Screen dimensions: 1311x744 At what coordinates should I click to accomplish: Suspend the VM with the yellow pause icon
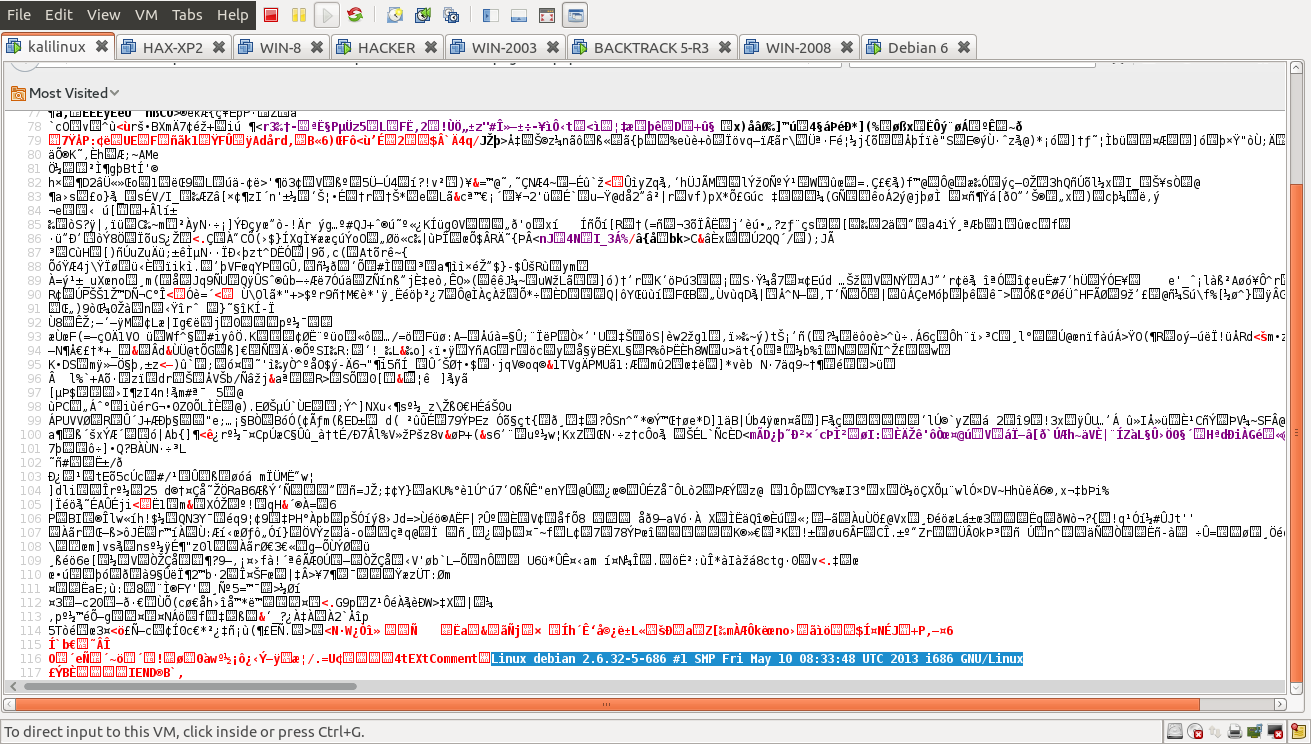pos(298,15)
